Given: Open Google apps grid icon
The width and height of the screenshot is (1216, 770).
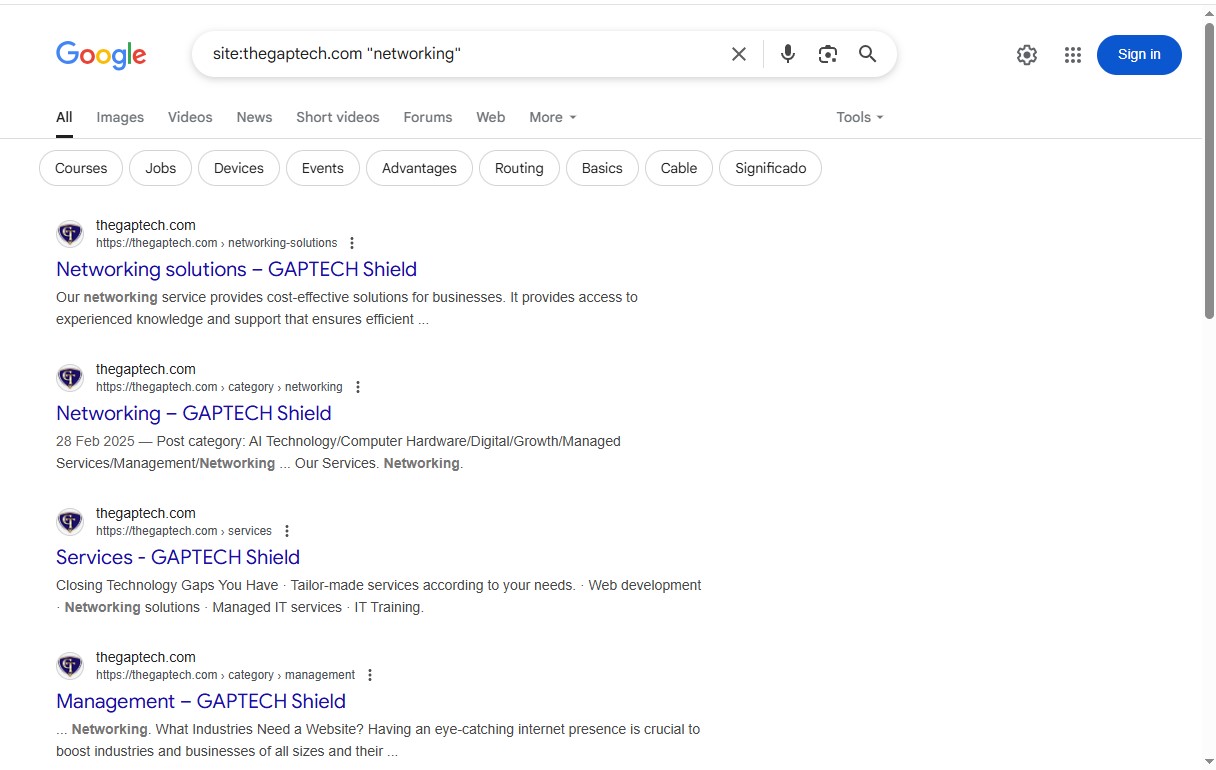Looking at the screenshot, I should coord(1073,55).
